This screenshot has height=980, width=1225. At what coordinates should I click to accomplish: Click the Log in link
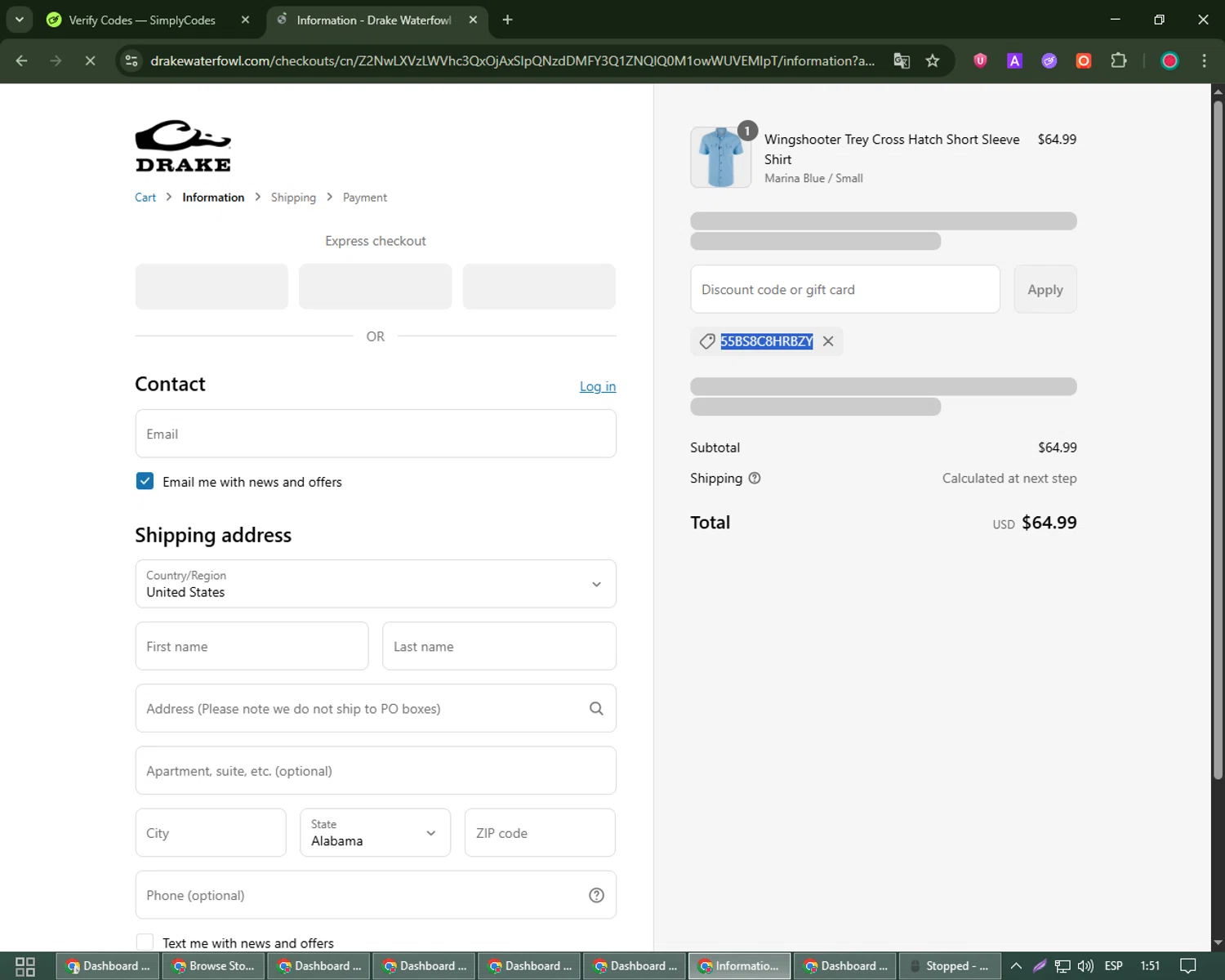click(x=598, y=386)
